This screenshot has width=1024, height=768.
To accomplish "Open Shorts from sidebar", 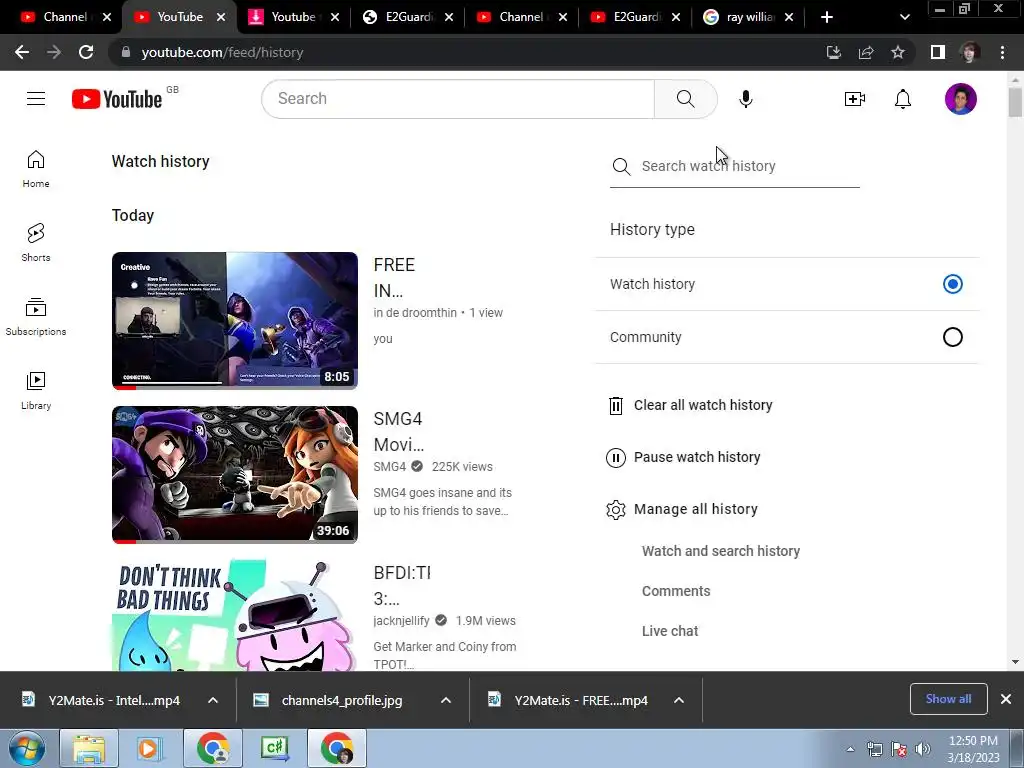I will coord(36,243).
